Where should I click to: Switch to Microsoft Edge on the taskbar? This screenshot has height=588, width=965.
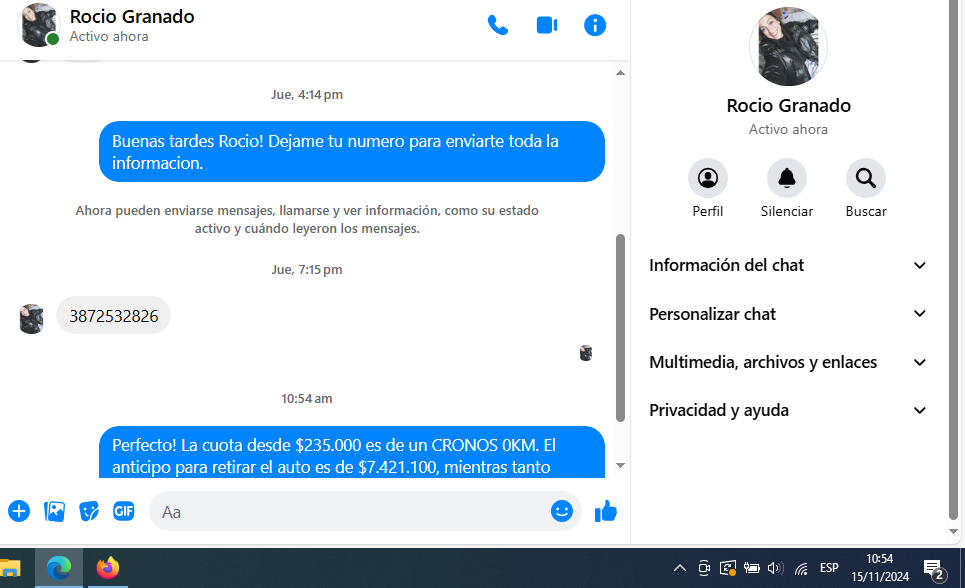pos(58,568)
